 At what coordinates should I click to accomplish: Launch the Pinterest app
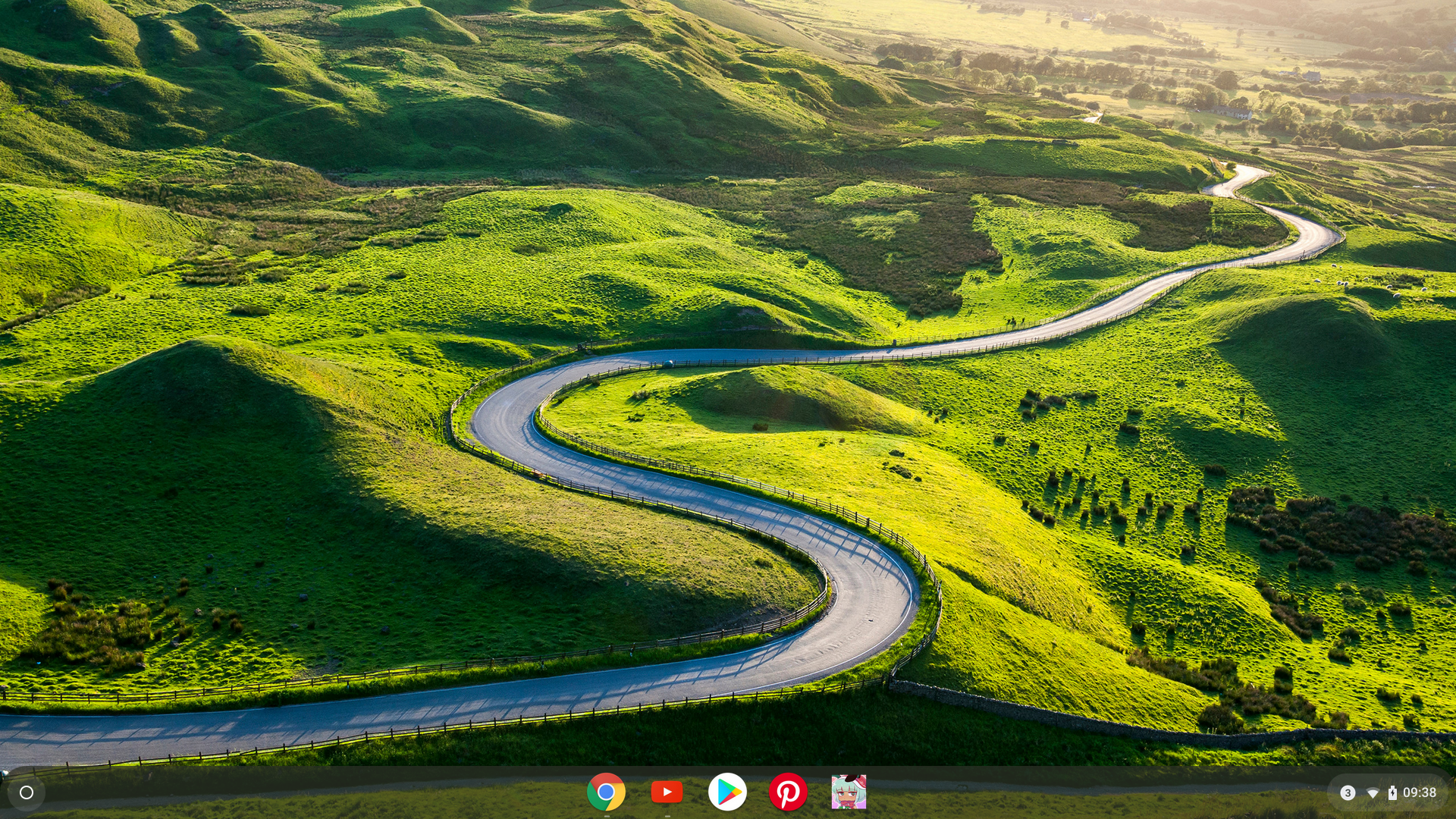coord(788,792)
